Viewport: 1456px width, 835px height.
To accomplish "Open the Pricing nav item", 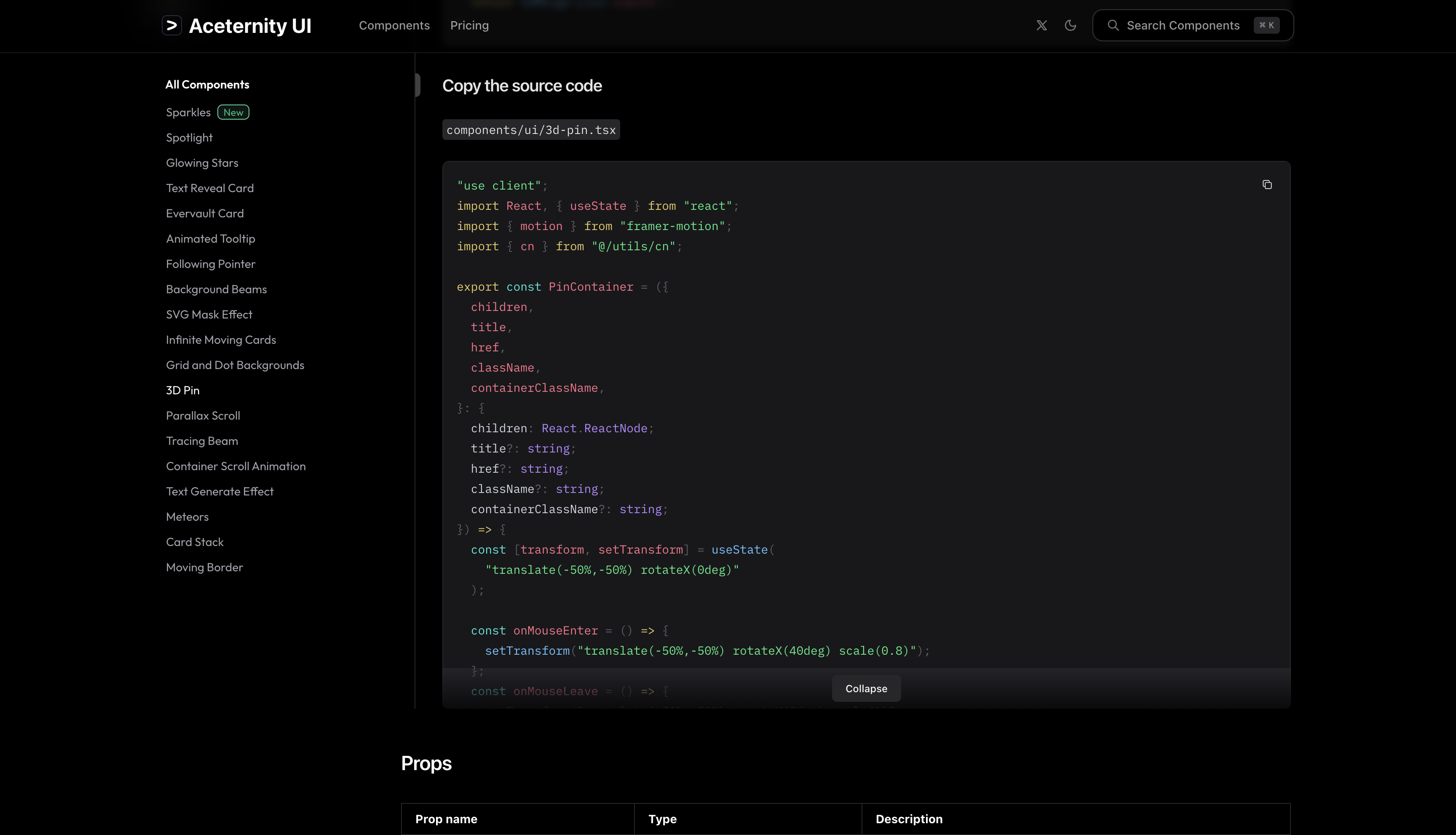I will pyautogui.click(x=469, y=25).
